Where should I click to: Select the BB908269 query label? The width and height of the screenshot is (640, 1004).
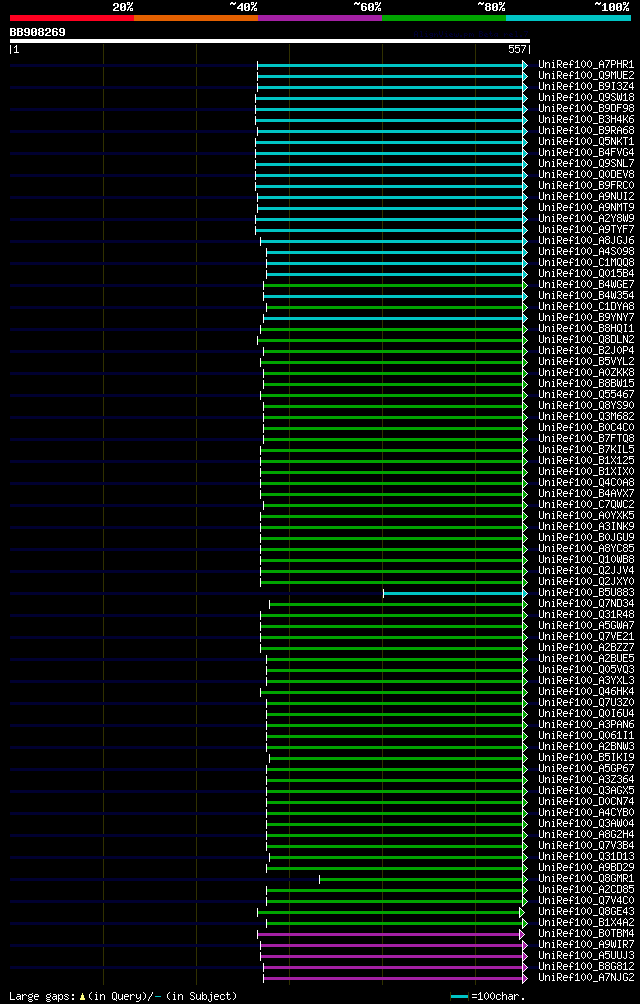tap(37, 32)
